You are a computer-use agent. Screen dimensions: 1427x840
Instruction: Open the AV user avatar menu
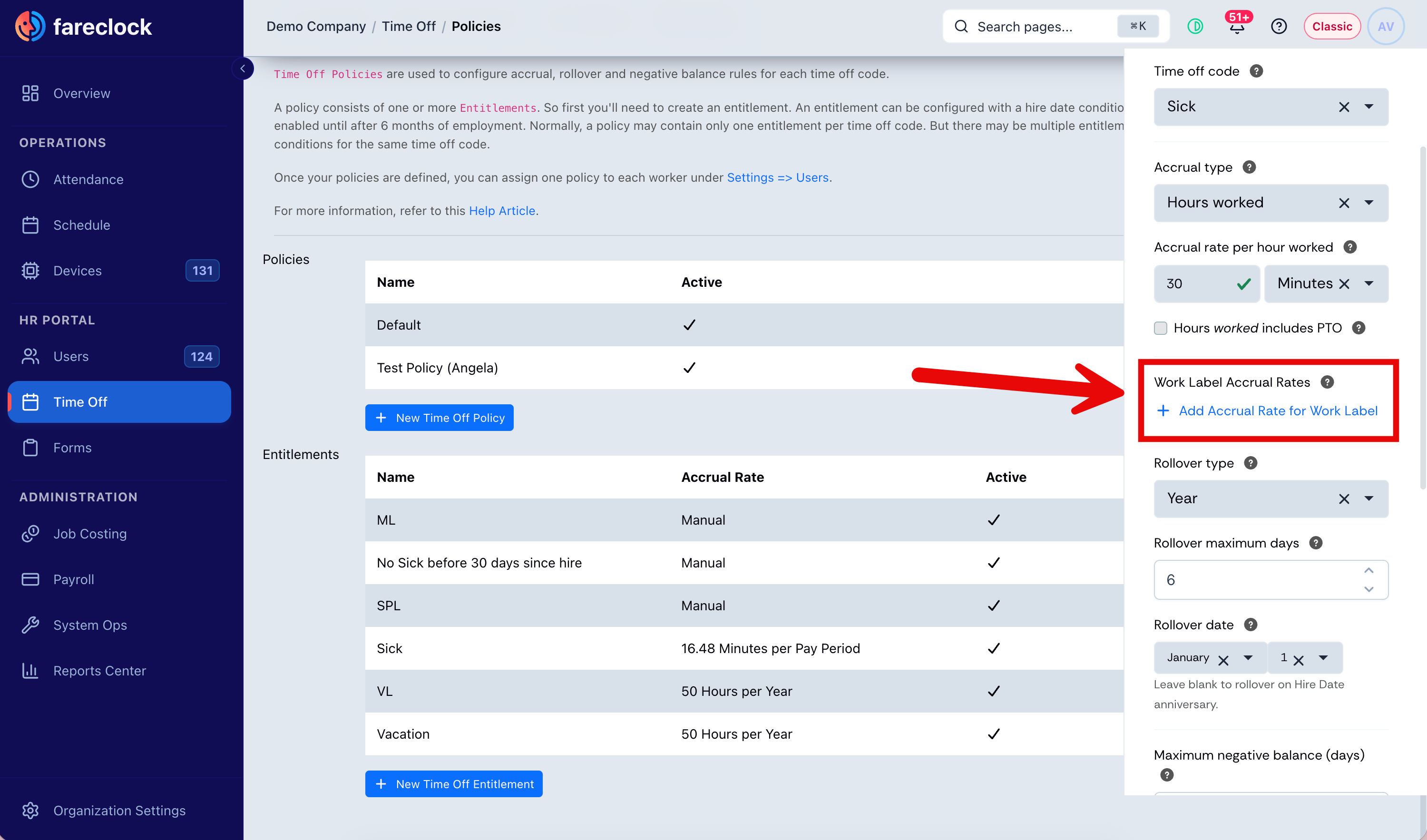pos(1386,26)
